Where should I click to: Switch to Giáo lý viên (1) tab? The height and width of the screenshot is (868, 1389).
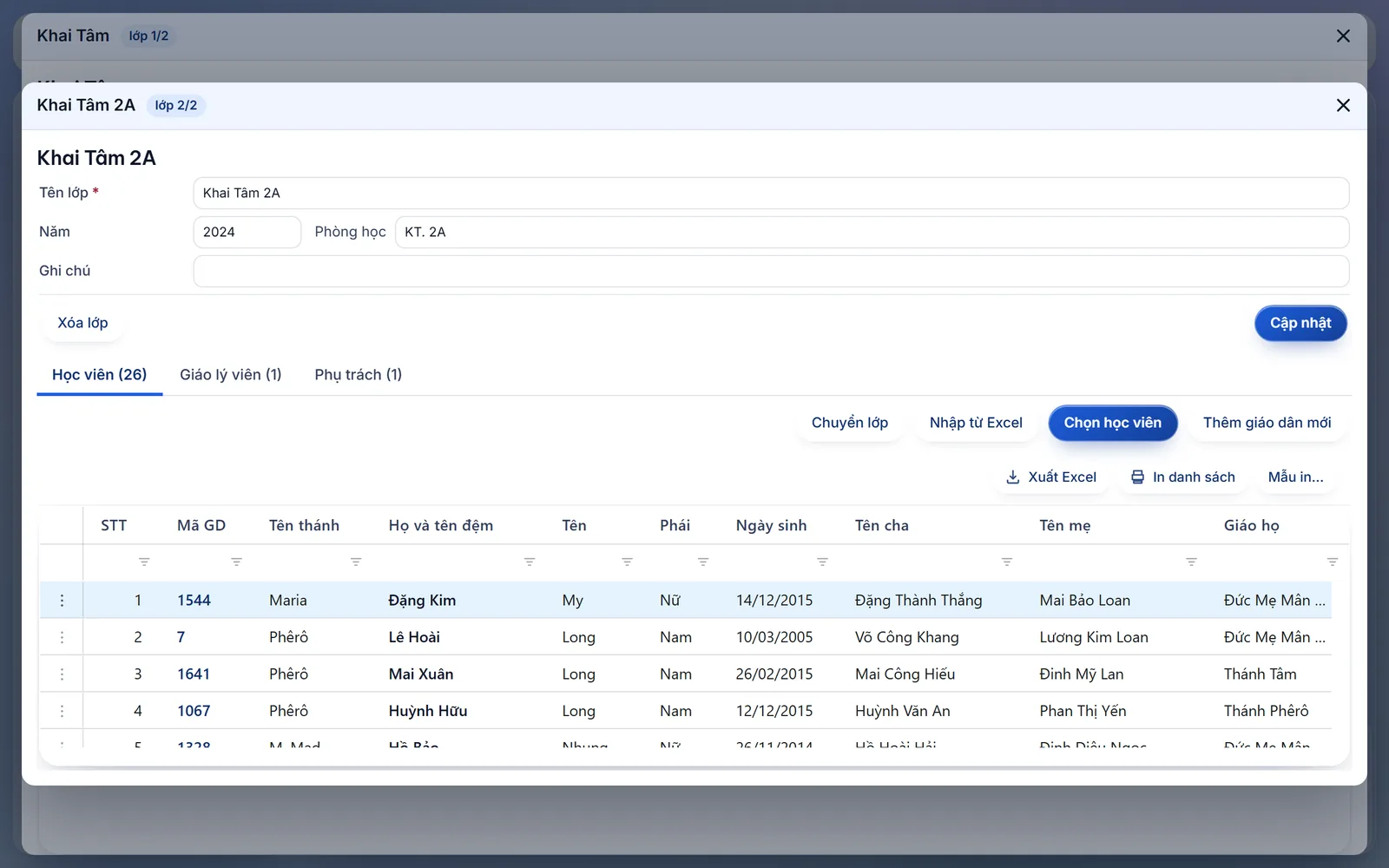tap(231, 375)
